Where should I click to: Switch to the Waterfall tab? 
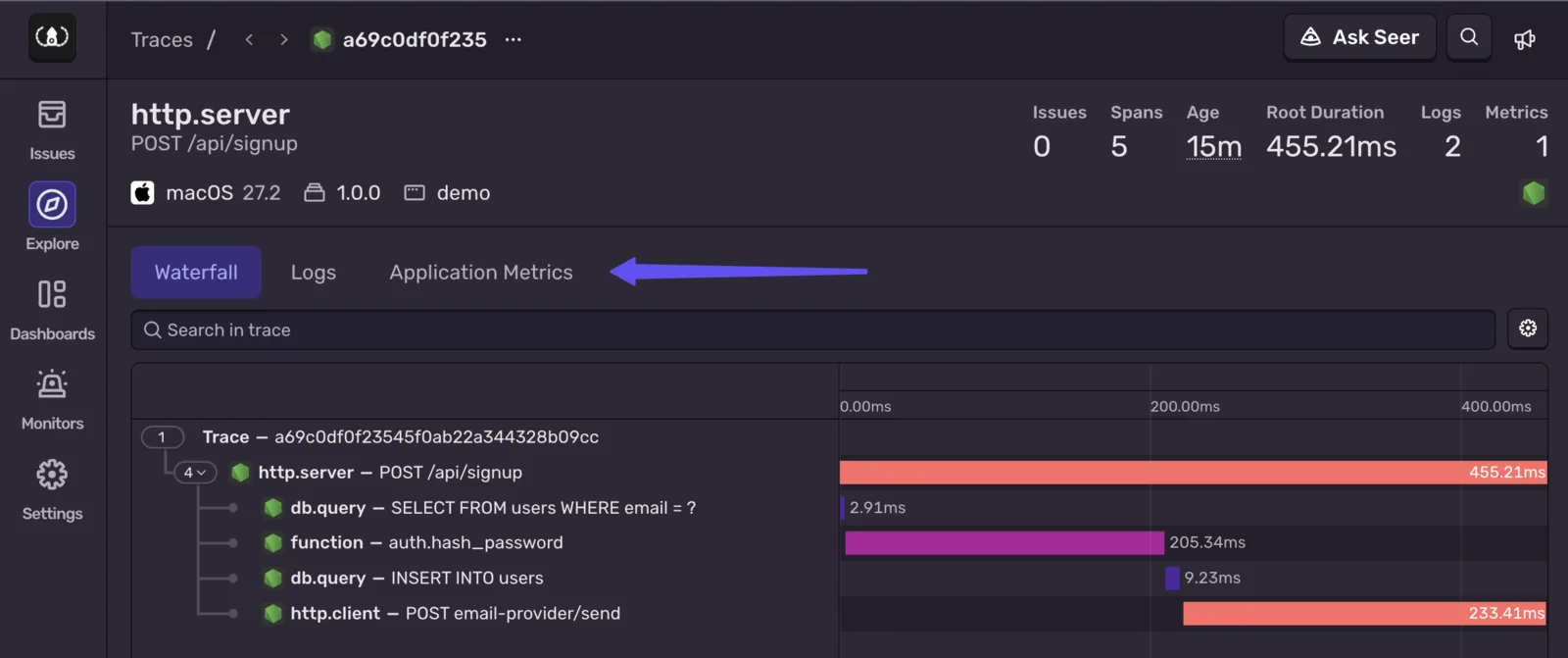pos(196,272)
